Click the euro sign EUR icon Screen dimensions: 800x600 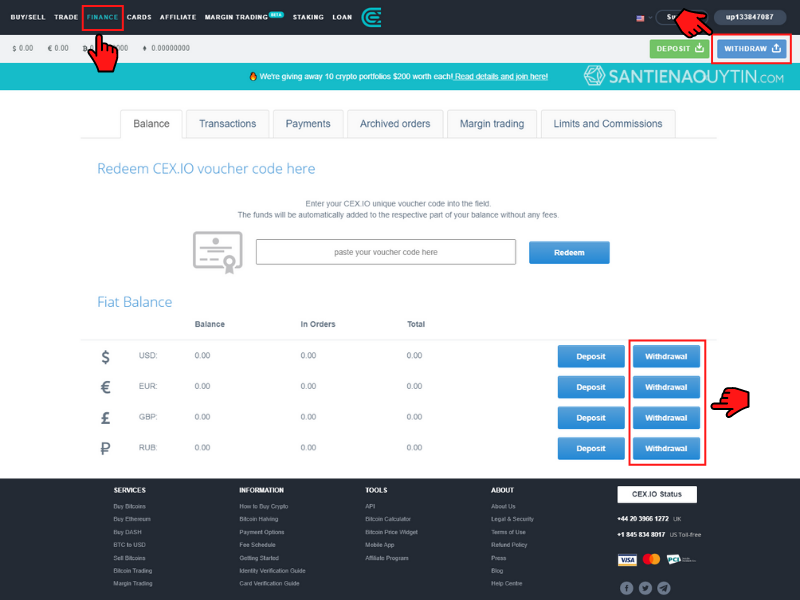[106, 387]
